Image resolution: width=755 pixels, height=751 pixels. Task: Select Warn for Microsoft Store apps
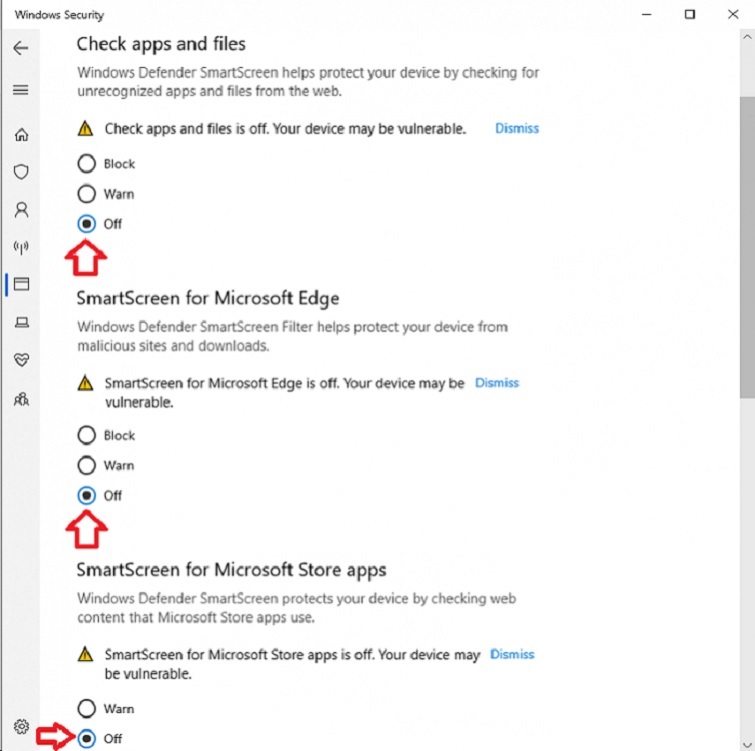click(x=87, y=709)
